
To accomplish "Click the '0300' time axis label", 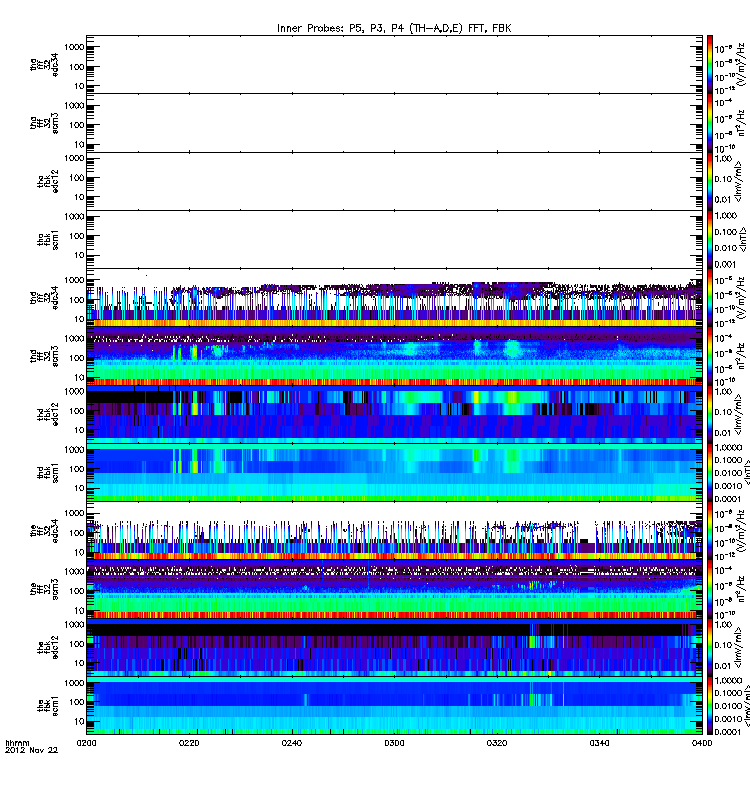I will click(x=394, y=743).
